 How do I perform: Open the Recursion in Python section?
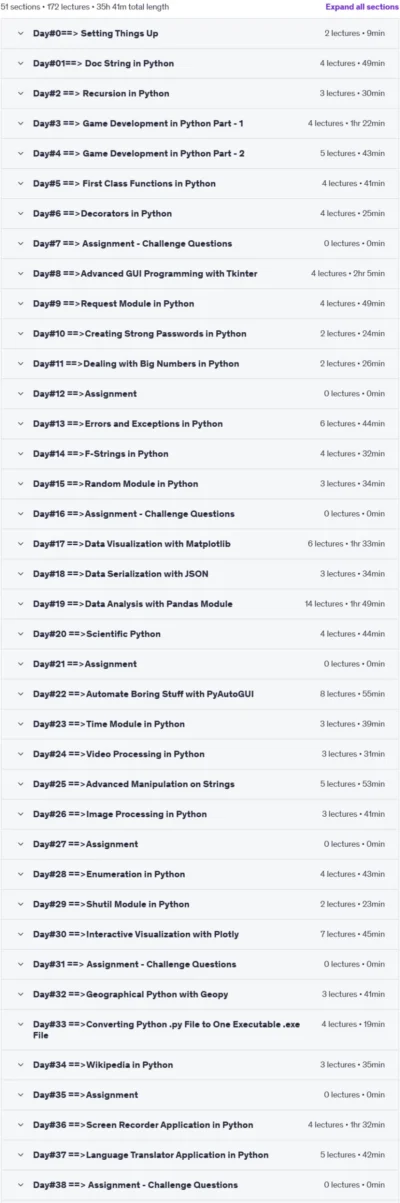pyautogui.click(x=200, y=93)
